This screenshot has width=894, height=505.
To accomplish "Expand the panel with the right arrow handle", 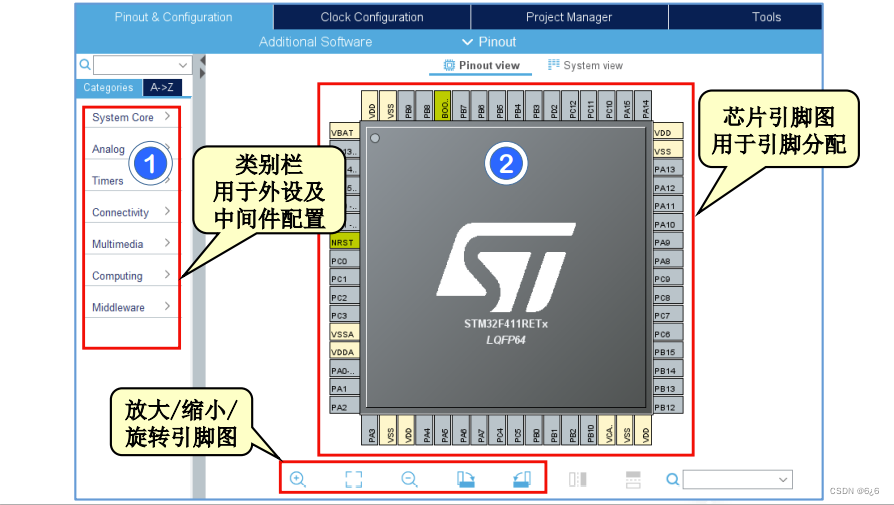I will [202, 73].
